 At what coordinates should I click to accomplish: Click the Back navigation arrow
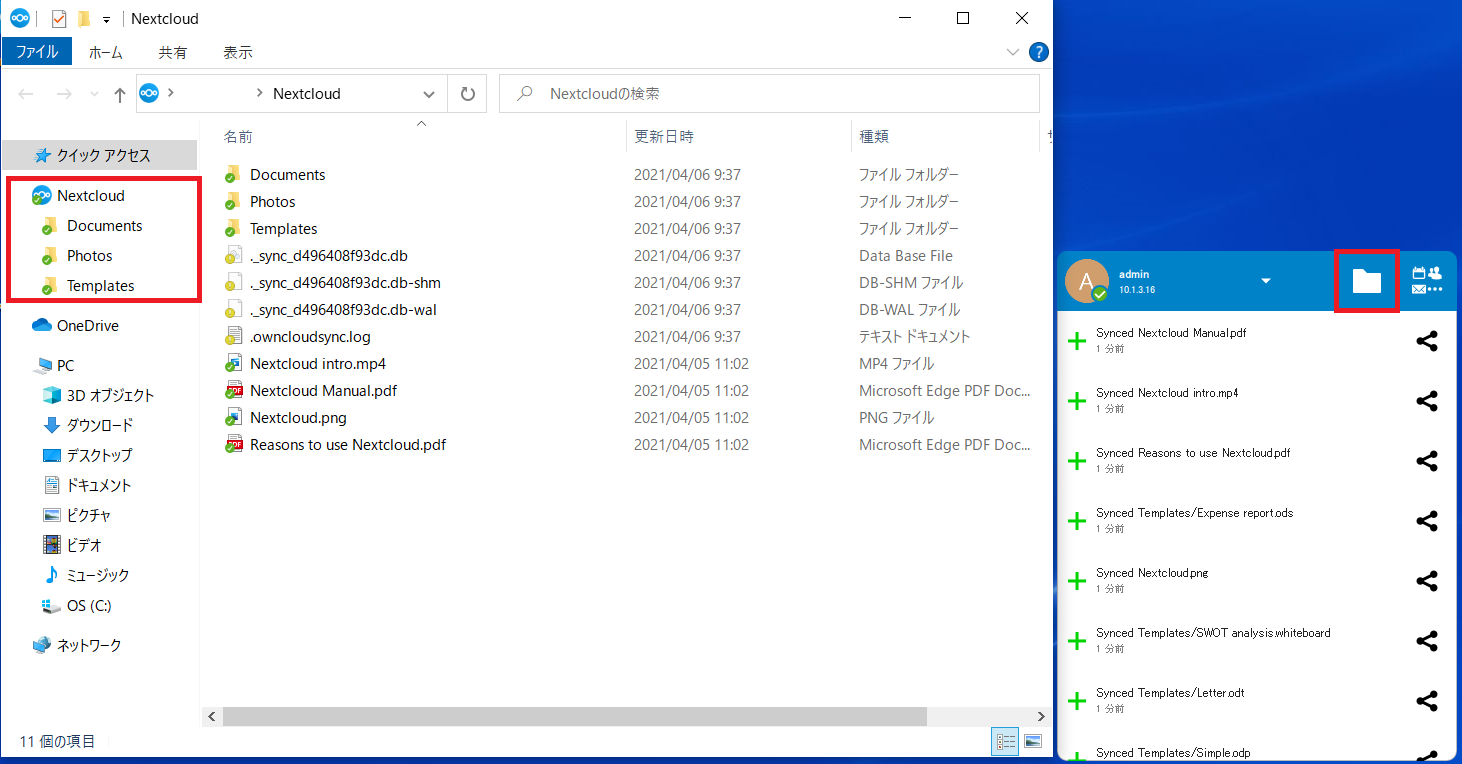click(x=26, y=94)
